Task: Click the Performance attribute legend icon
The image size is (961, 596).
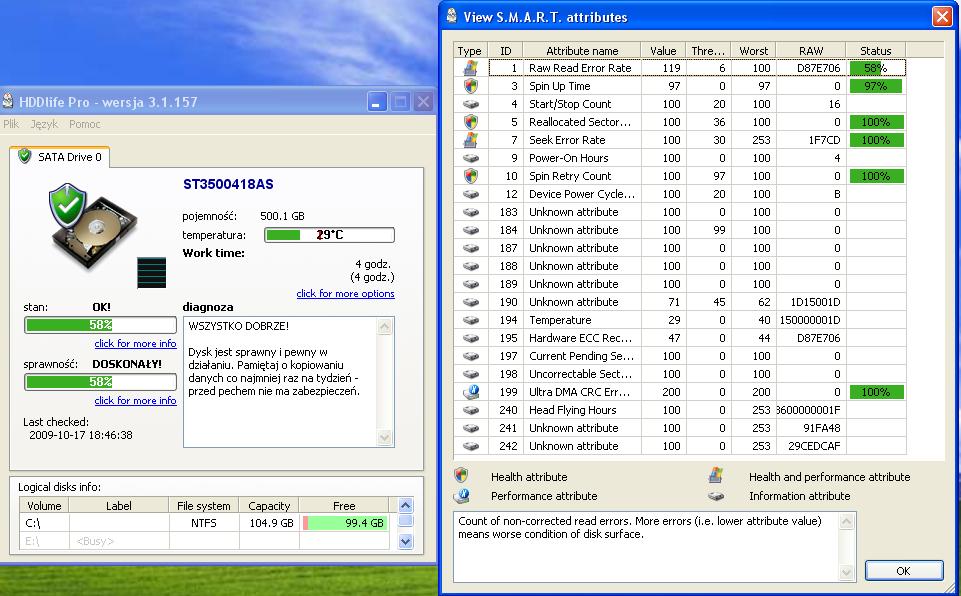Action: tap(462, 495)
